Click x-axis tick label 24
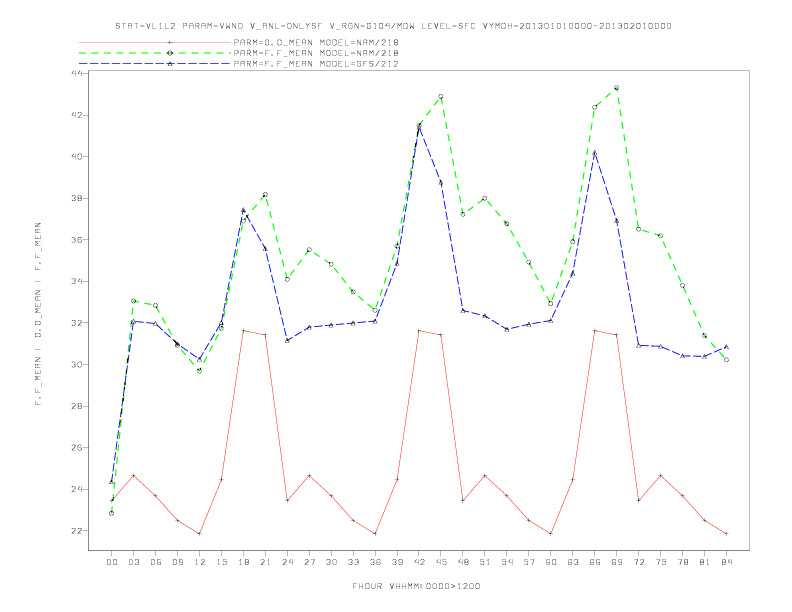Viewport: 792px width, 612px height. [287, 562]
